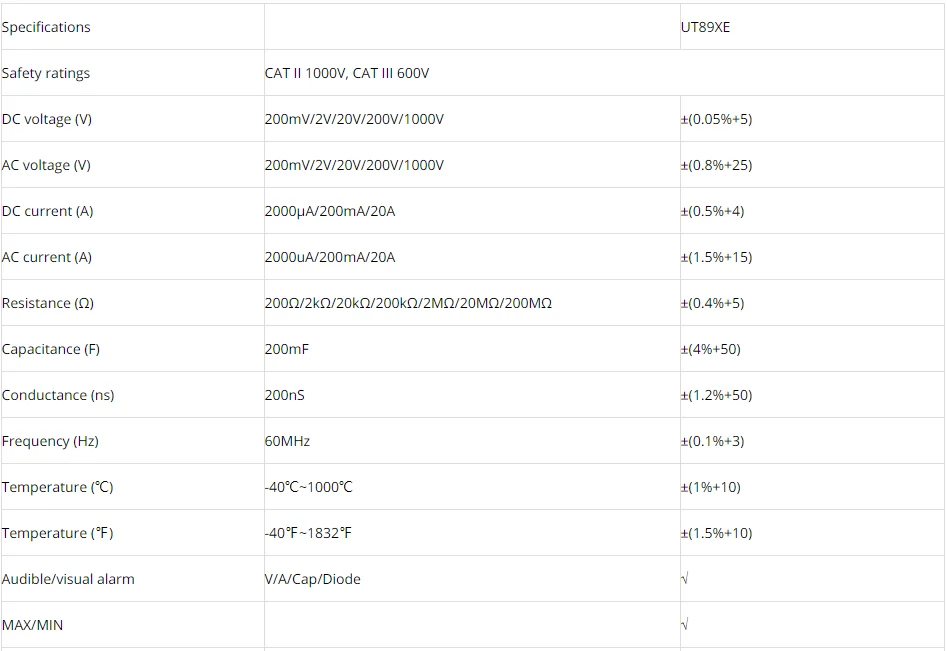Click the checkmark in MAX/MIN row
This screenshot has height=651, width=947.
(685, 625)
